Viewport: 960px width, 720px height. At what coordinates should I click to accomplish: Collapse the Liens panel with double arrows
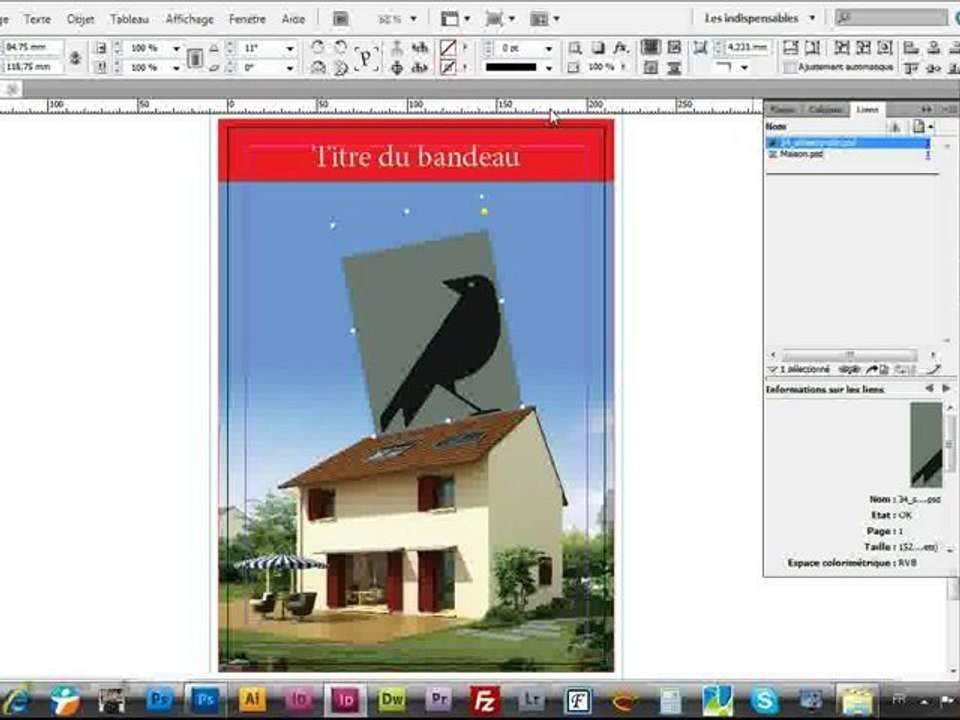(926, 109)
